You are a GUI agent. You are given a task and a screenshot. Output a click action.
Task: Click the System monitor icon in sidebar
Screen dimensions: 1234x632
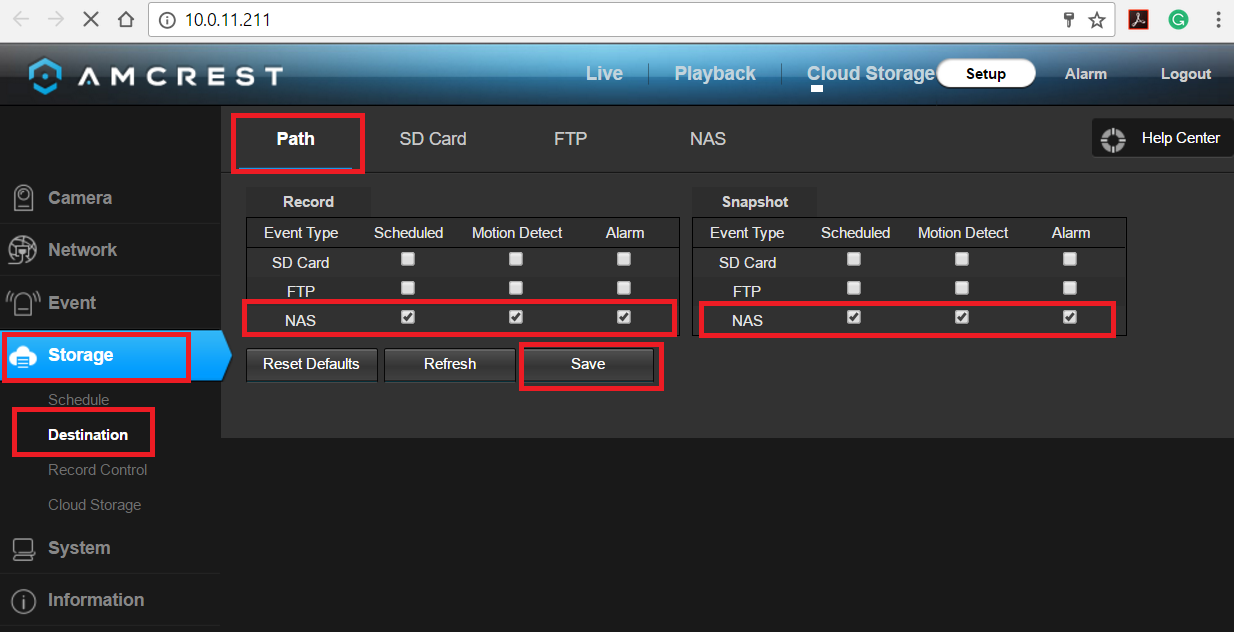(23, 548)
